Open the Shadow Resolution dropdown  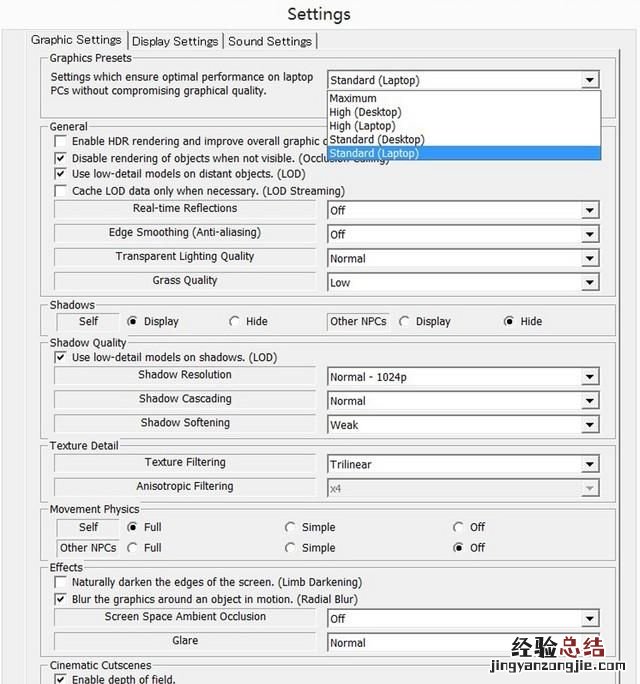(x=590, y=377)
